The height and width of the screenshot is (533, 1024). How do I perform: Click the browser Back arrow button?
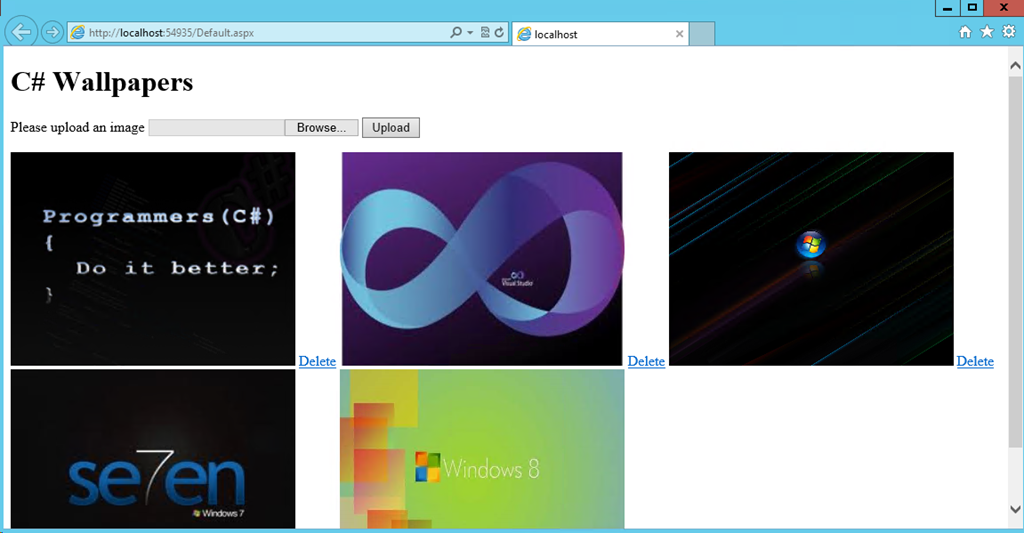point(21,32)
